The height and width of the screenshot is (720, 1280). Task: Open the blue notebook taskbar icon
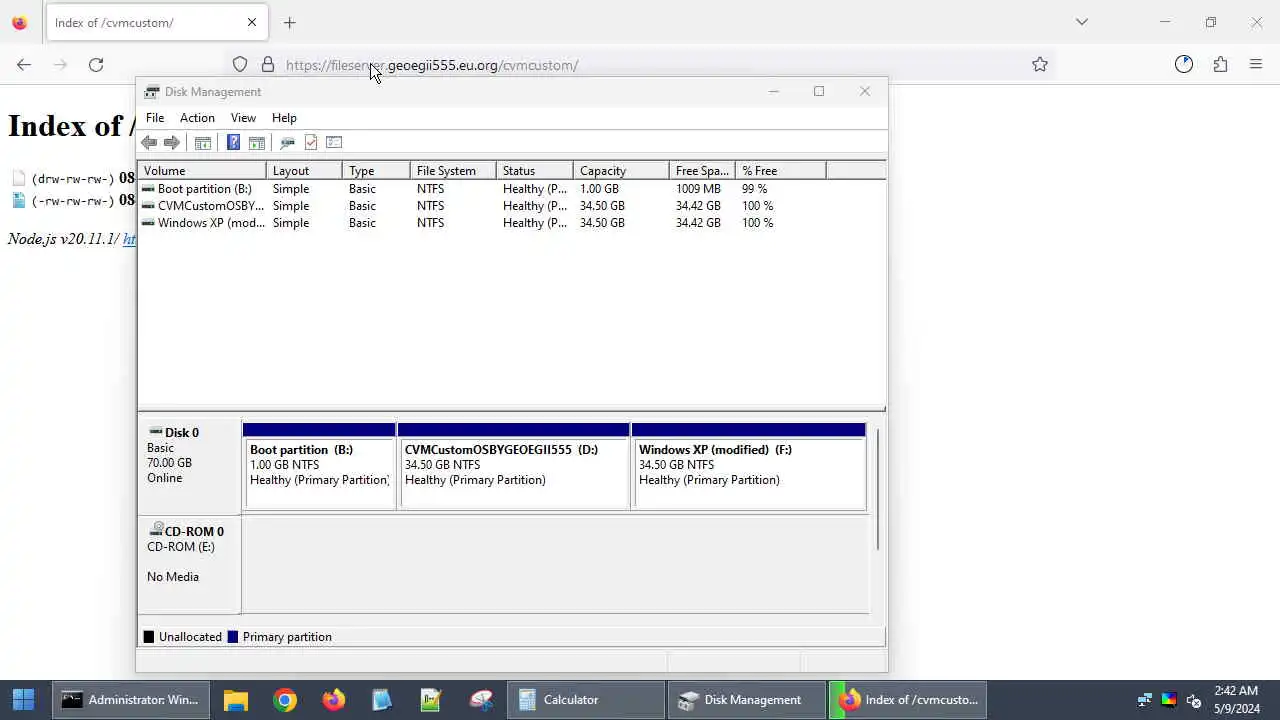click(x=382, y=700)
